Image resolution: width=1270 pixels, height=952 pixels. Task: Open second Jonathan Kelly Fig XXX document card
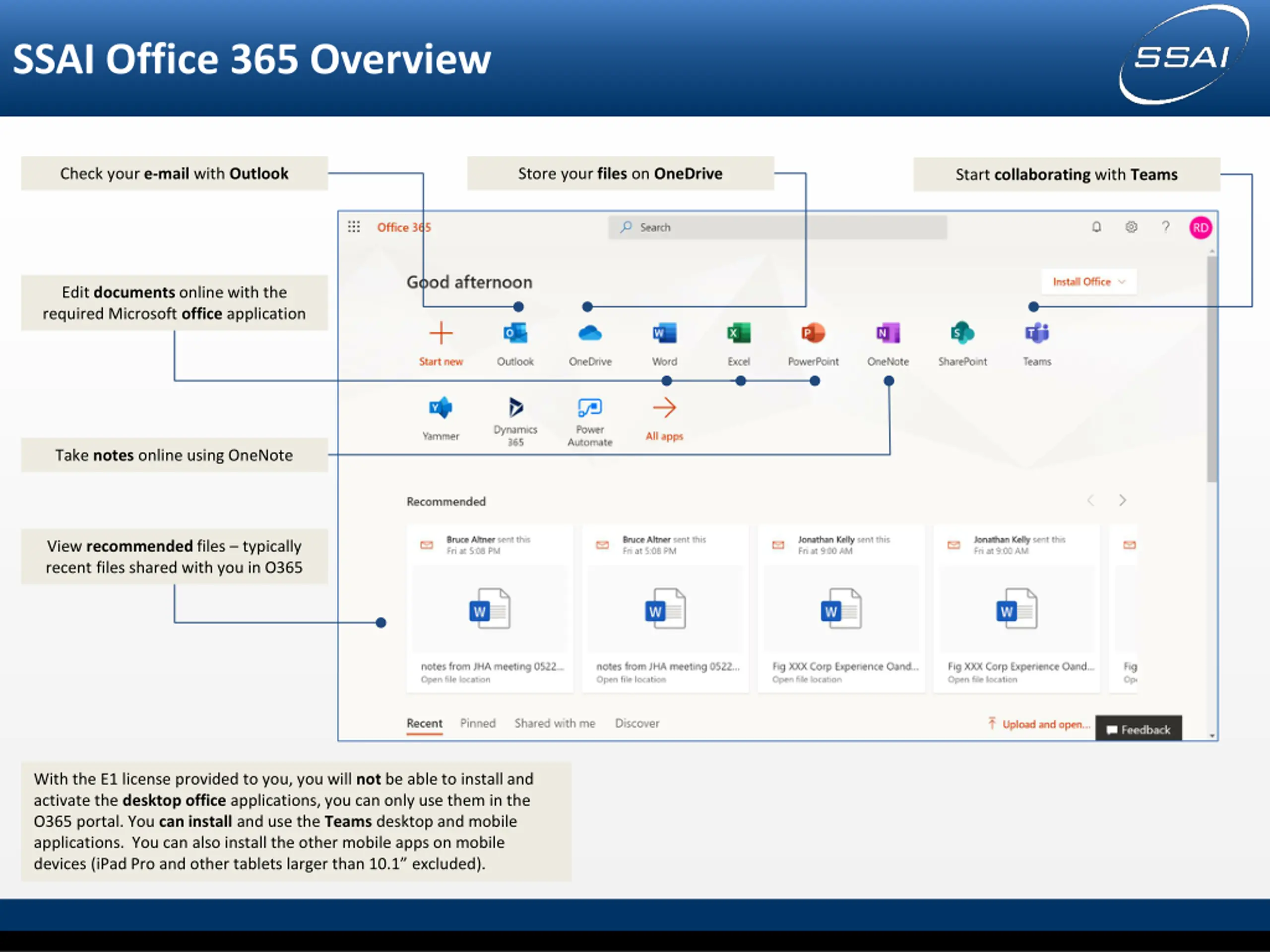1017,608
